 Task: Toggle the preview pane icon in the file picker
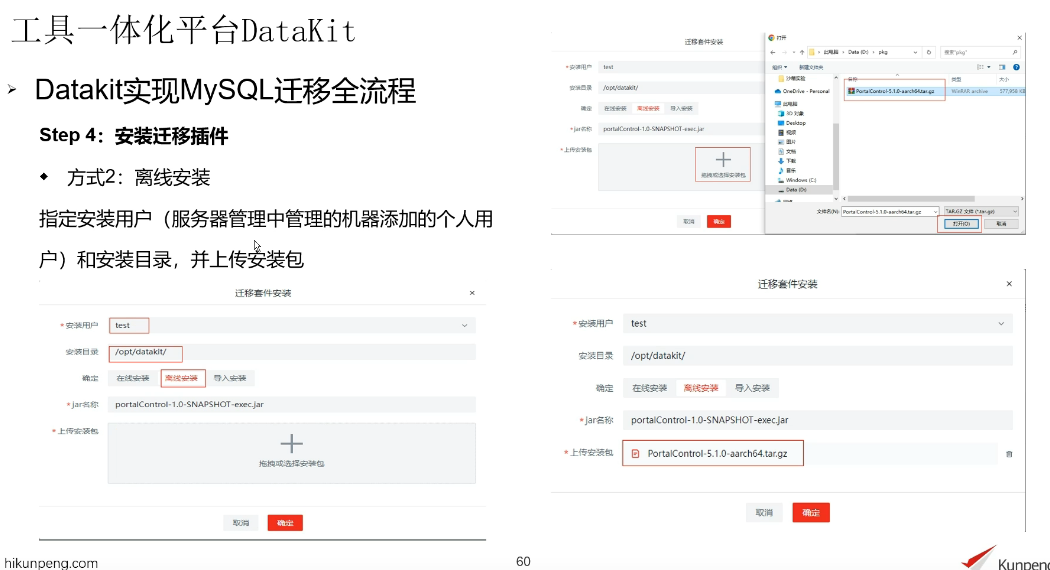coord(1002,67)
